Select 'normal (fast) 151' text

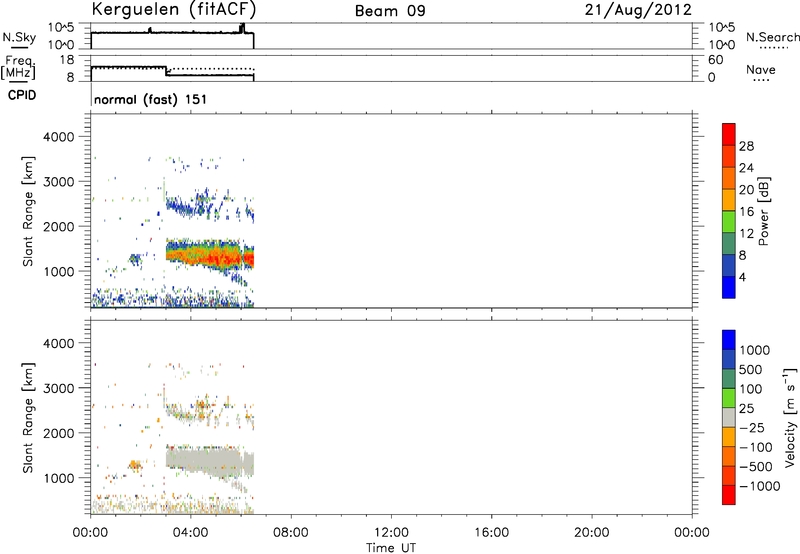tap(151, 99)
